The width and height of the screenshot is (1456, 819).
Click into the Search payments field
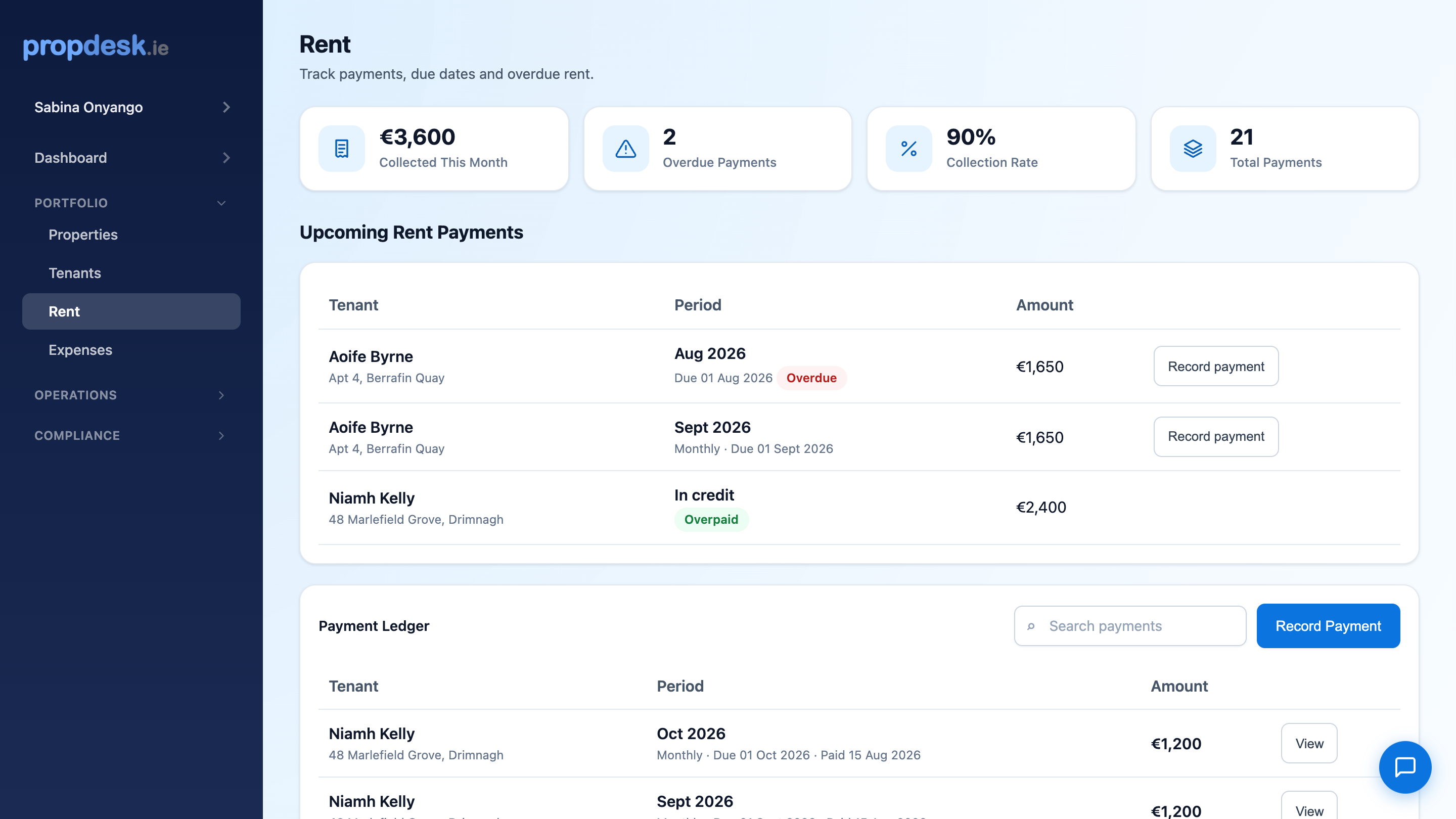[x=1130, y=626]
